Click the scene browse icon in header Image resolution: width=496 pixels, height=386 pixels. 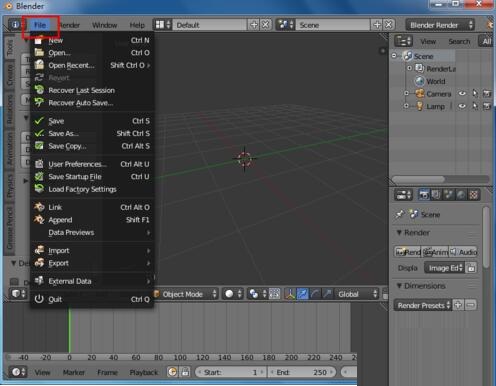(286, 25)
